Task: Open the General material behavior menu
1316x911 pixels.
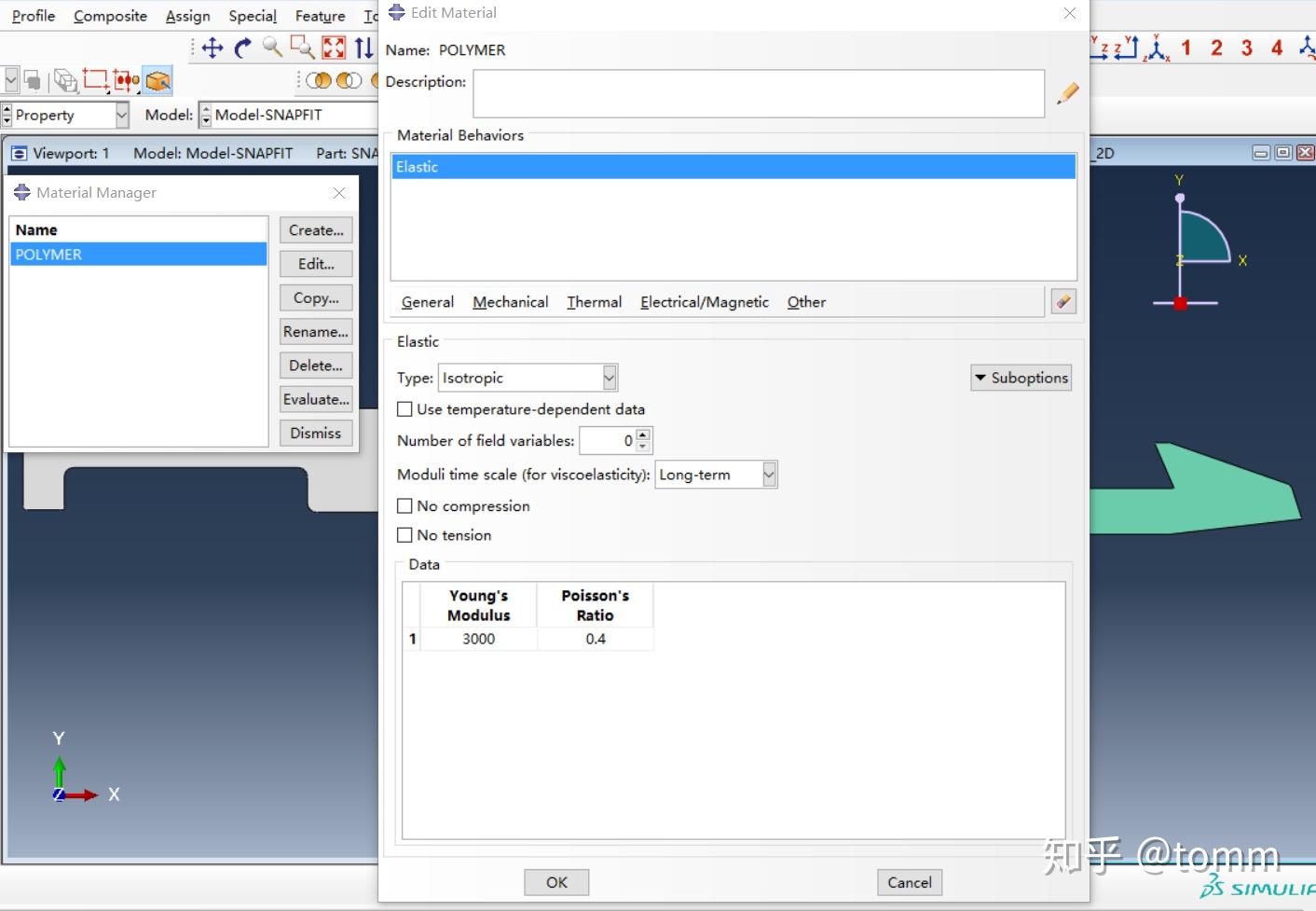Action: pos(428,302)
